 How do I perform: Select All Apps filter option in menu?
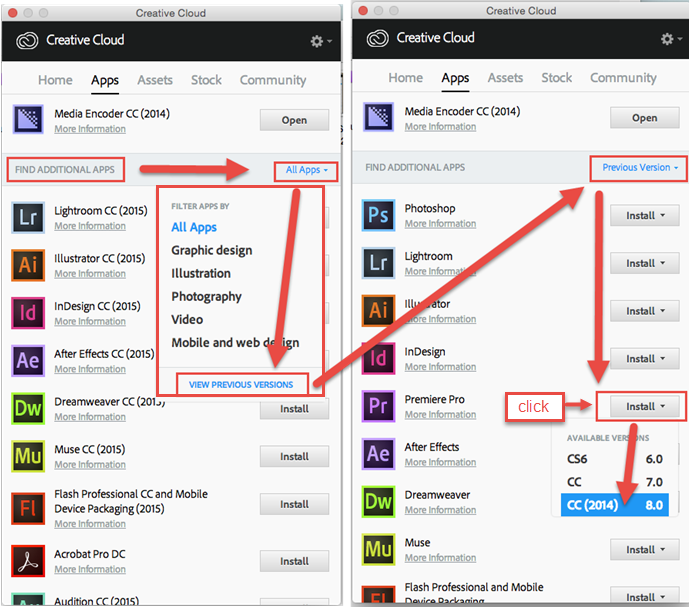pos(194,227)
